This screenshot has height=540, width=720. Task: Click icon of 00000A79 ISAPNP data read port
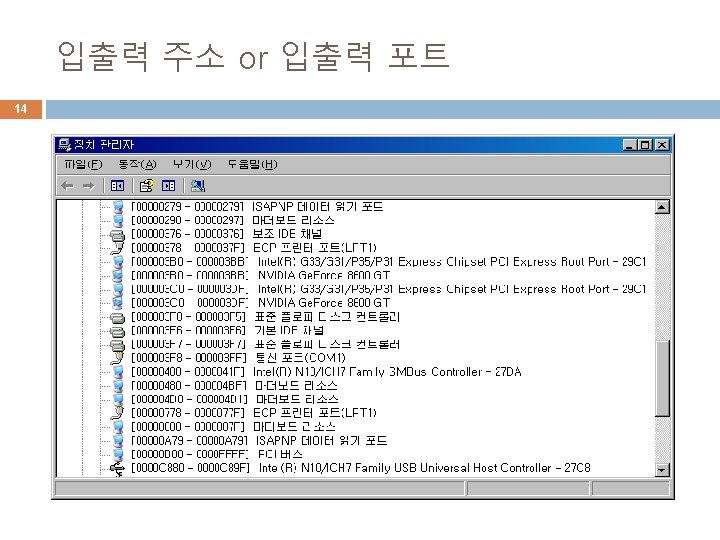click(x=118, y=441)
